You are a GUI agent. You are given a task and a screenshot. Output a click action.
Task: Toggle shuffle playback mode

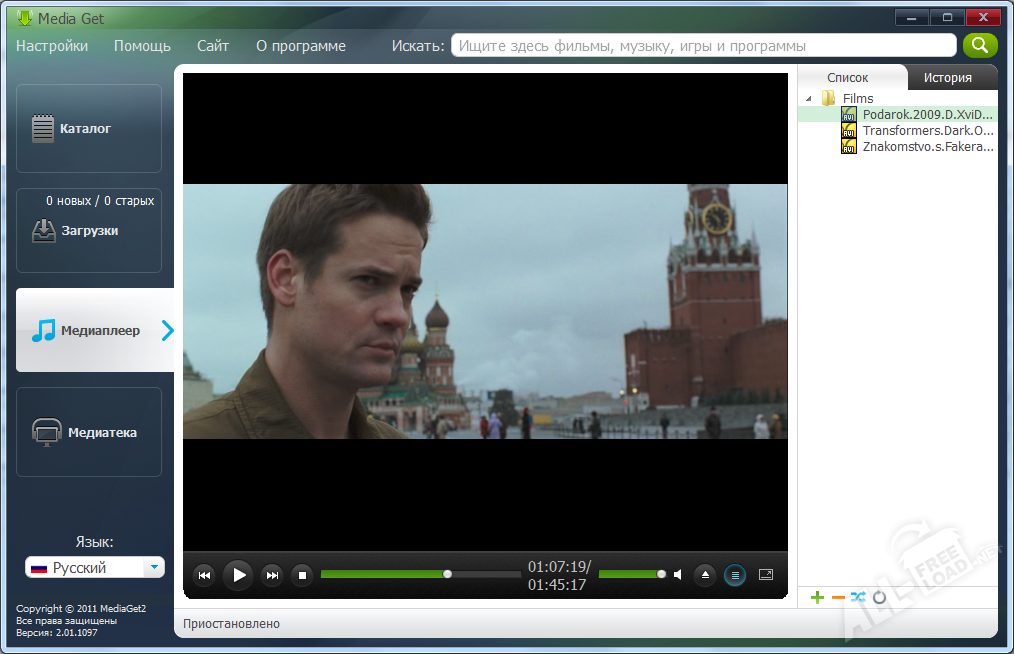pos(858,597)
